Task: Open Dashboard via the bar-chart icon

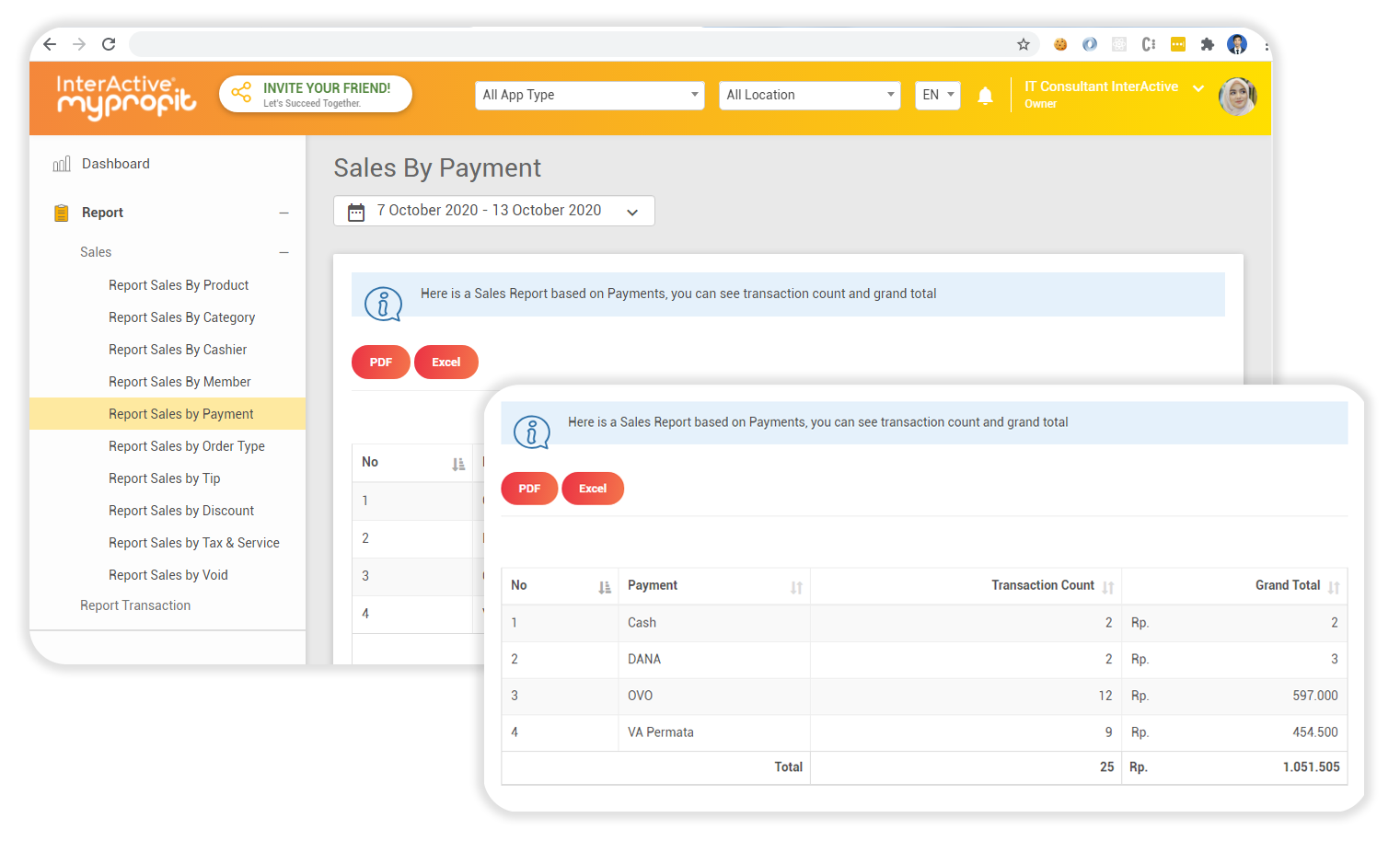Action: pos(61,163)
